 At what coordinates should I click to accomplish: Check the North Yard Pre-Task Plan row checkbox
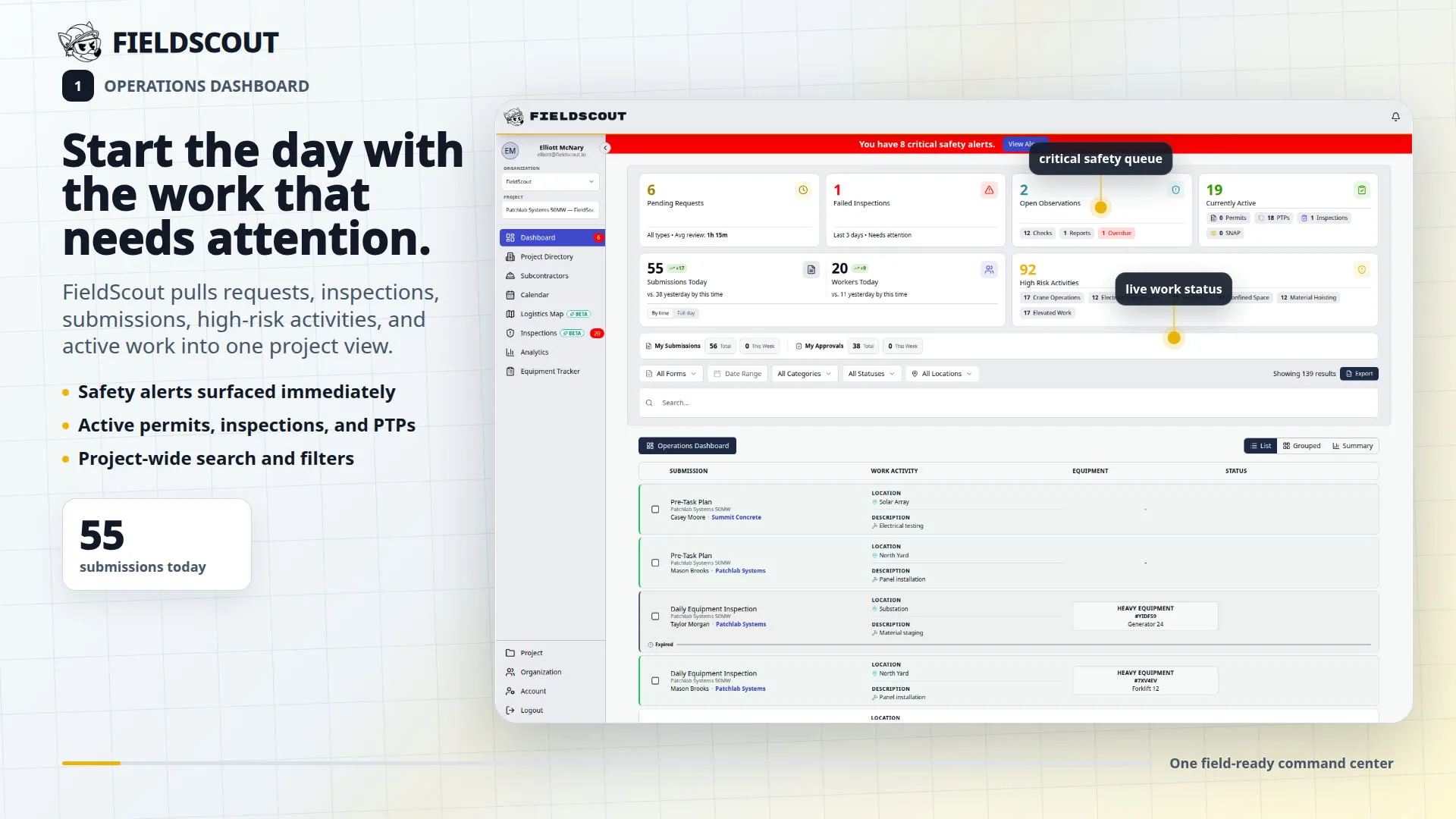tap(655, 563)
